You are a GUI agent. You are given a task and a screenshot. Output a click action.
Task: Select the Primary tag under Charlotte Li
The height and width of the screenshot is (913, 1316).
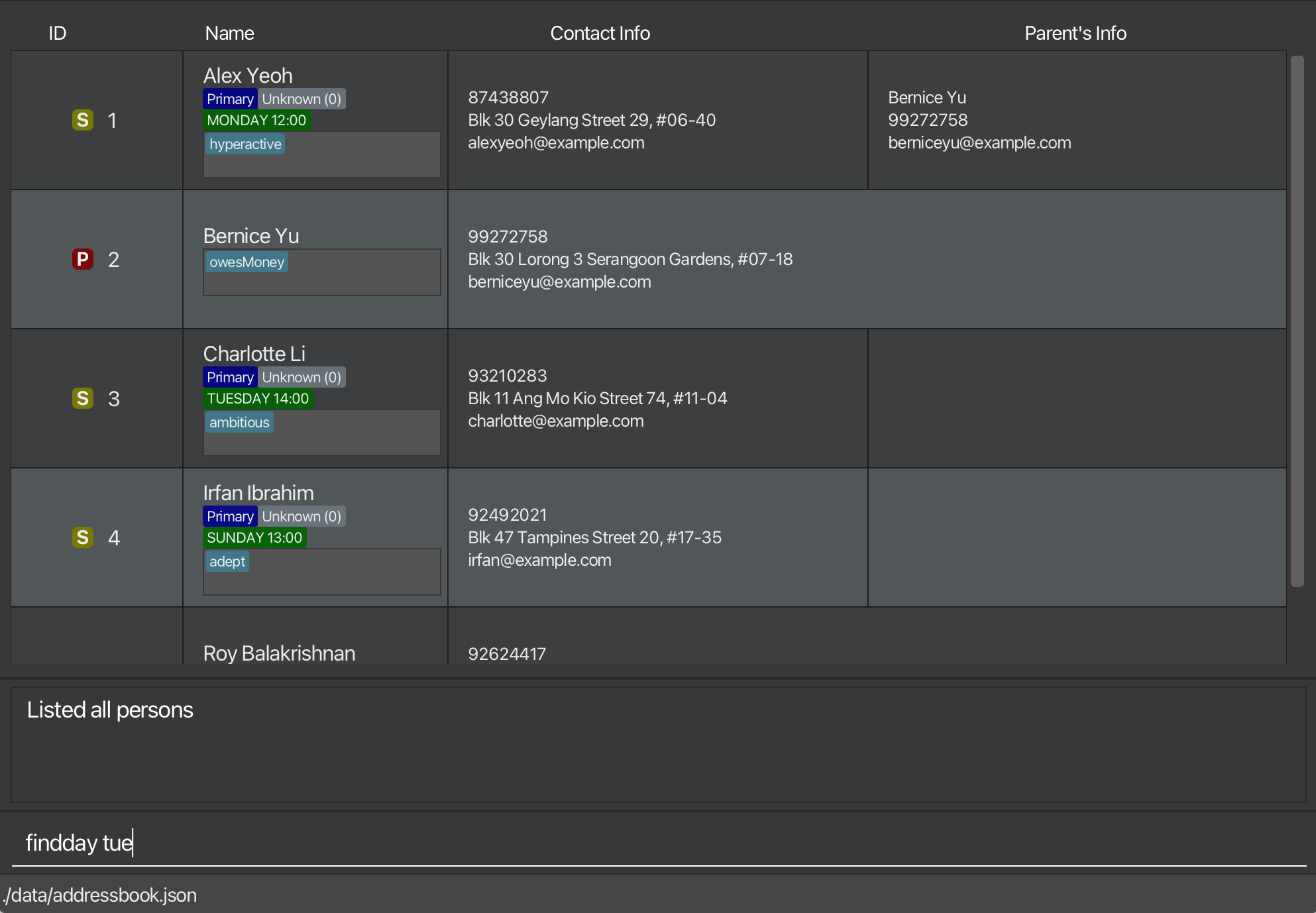[230, 377]
